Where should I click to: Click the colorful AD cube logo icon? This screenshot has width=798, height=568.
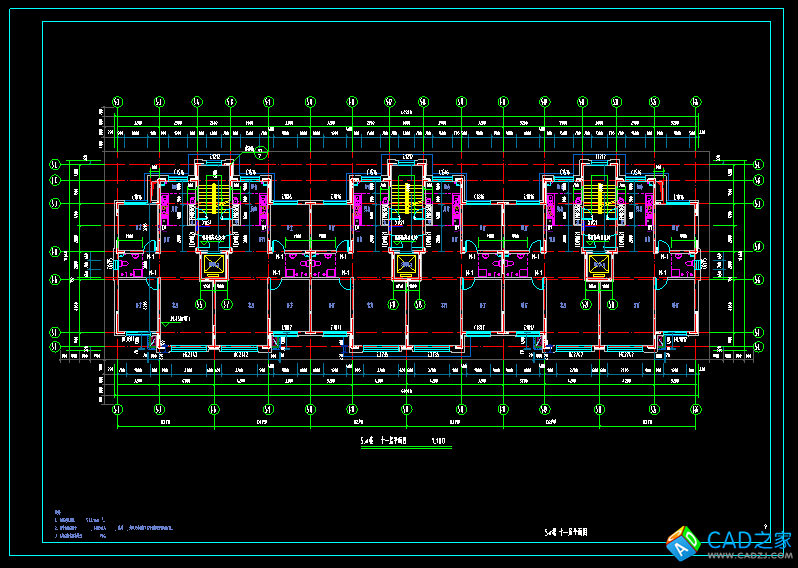tap(683, 541)
